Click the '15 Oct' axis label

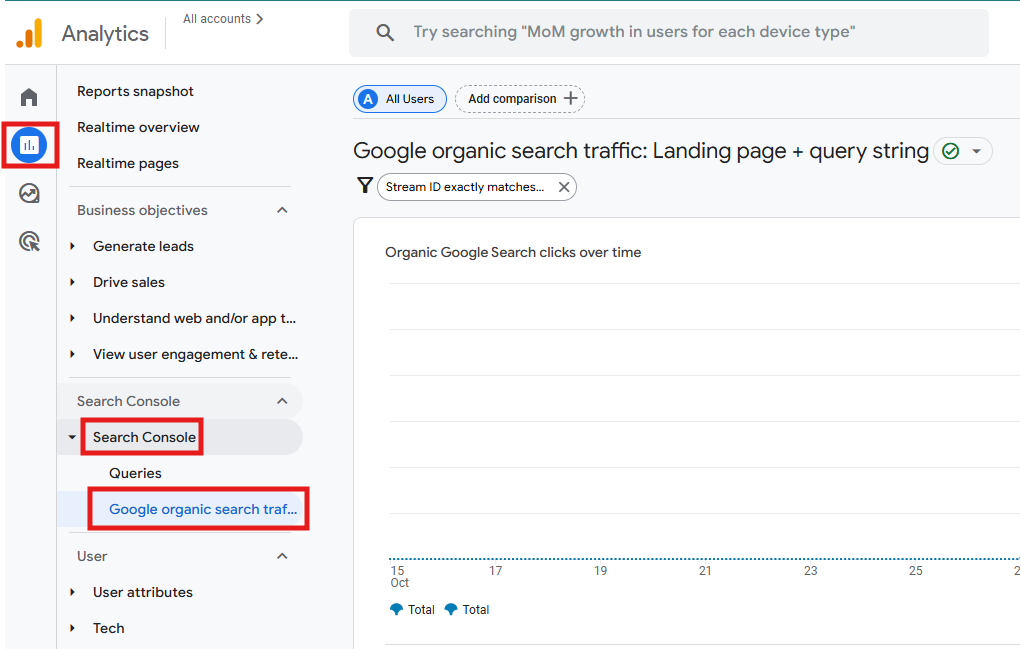click(x=399, y=576)
